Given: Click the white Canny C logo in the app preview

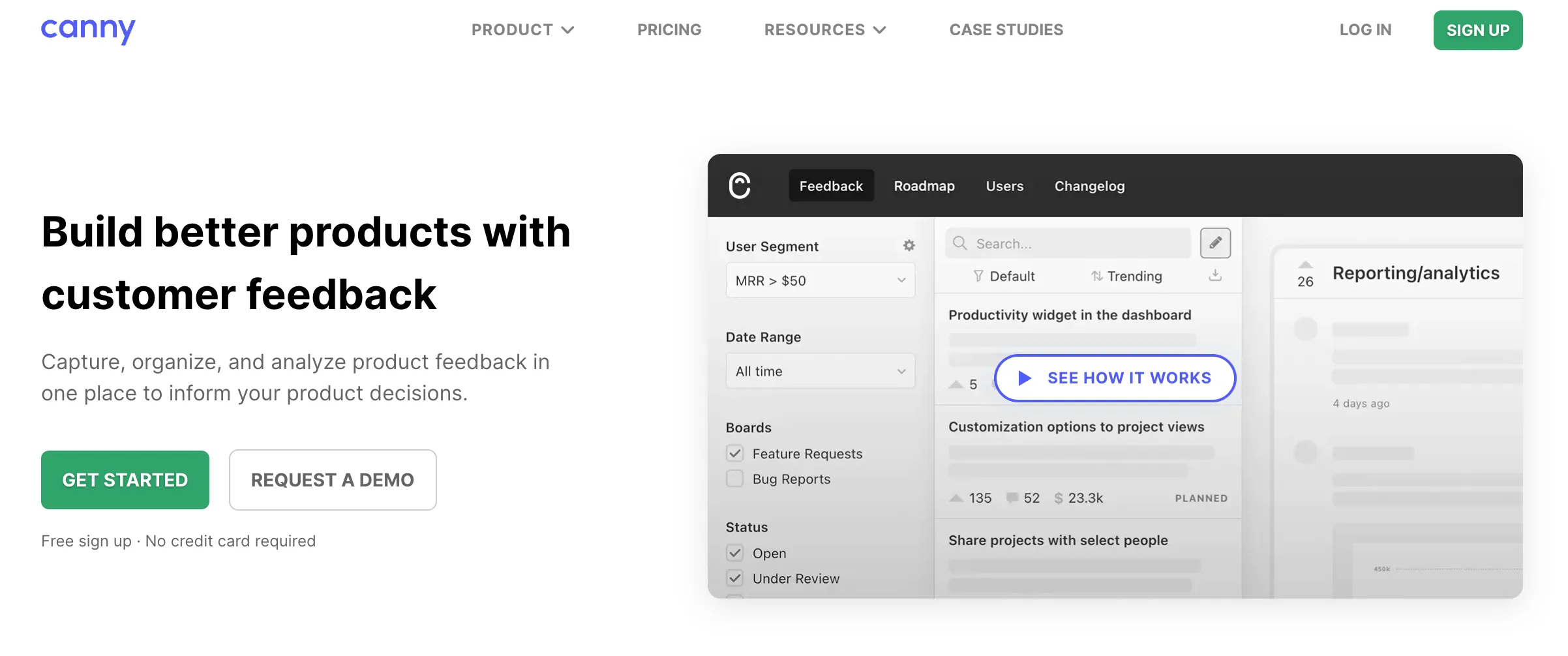Looking at the screenshot, I should [740, 186].
